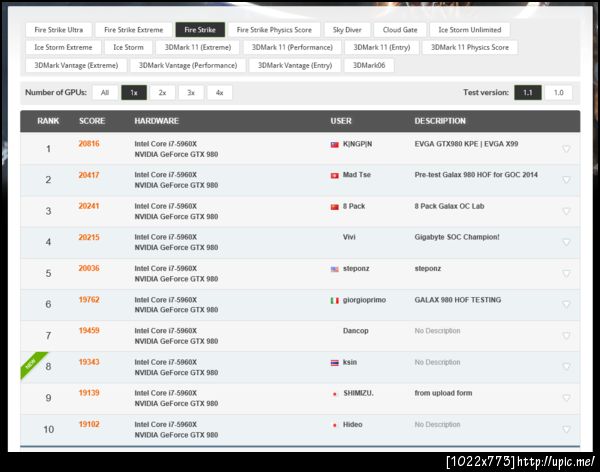
Task: Click the Japan flag beside Hideo
Action: [x=335, y=425]
